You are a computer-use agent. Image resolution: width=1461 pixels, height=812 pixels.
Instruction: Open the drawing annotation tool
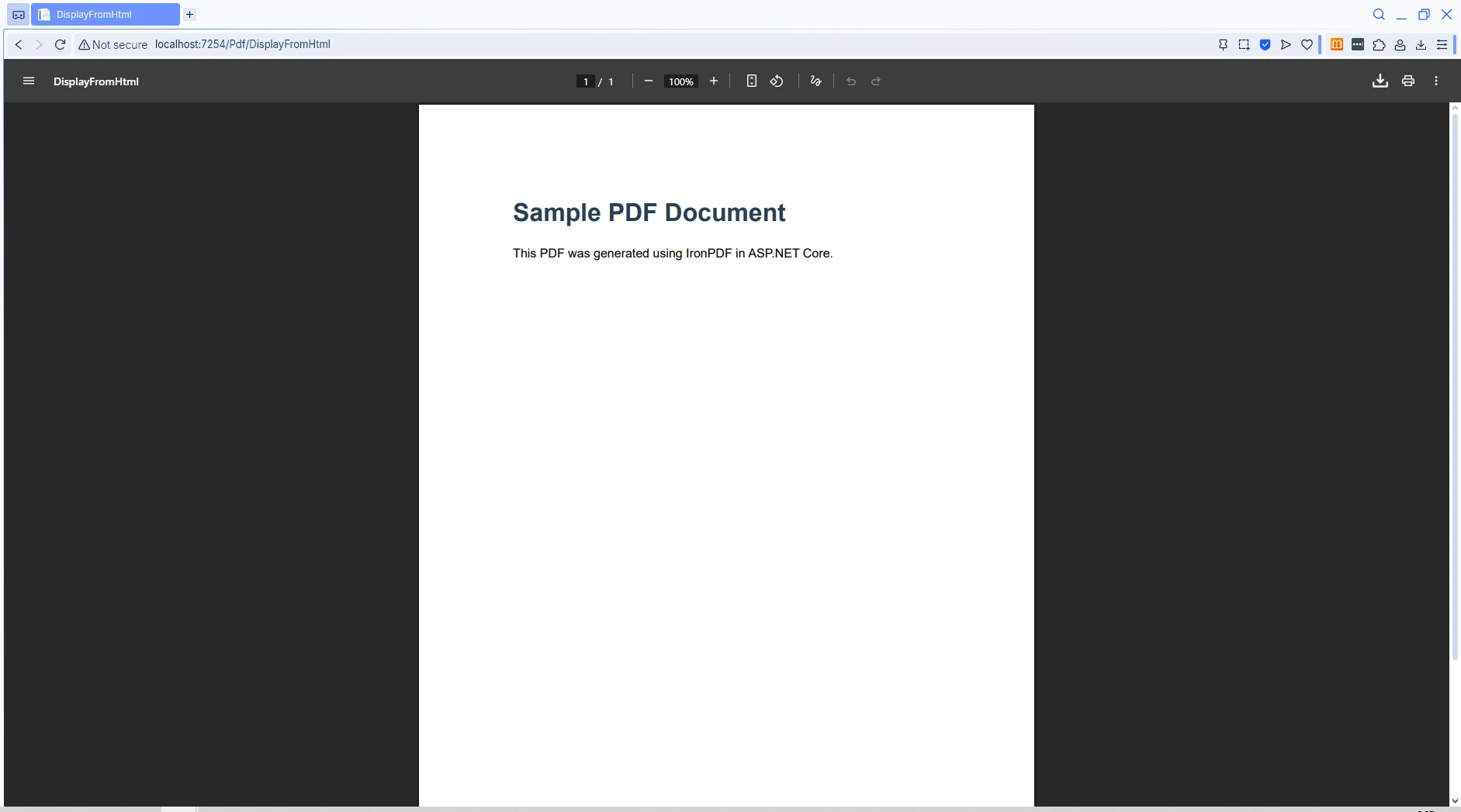click(x=815, y=81)
